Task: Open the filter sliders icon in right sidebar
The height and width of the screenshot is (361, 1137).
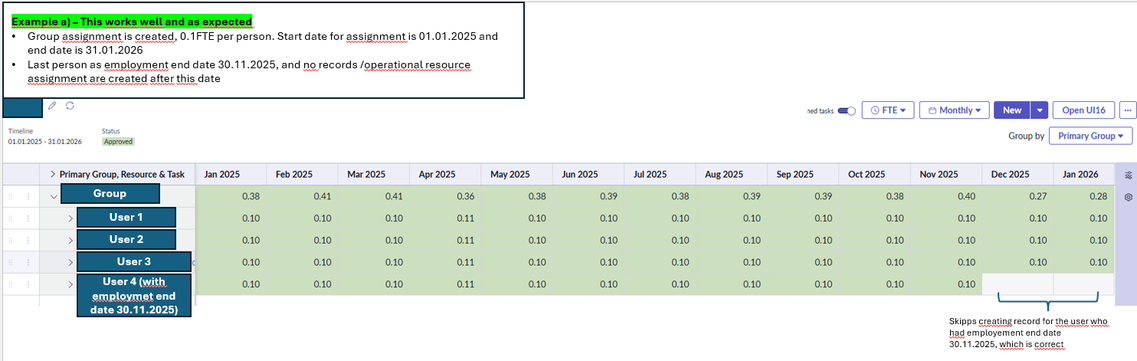Action: click(x=1128, y=175)
